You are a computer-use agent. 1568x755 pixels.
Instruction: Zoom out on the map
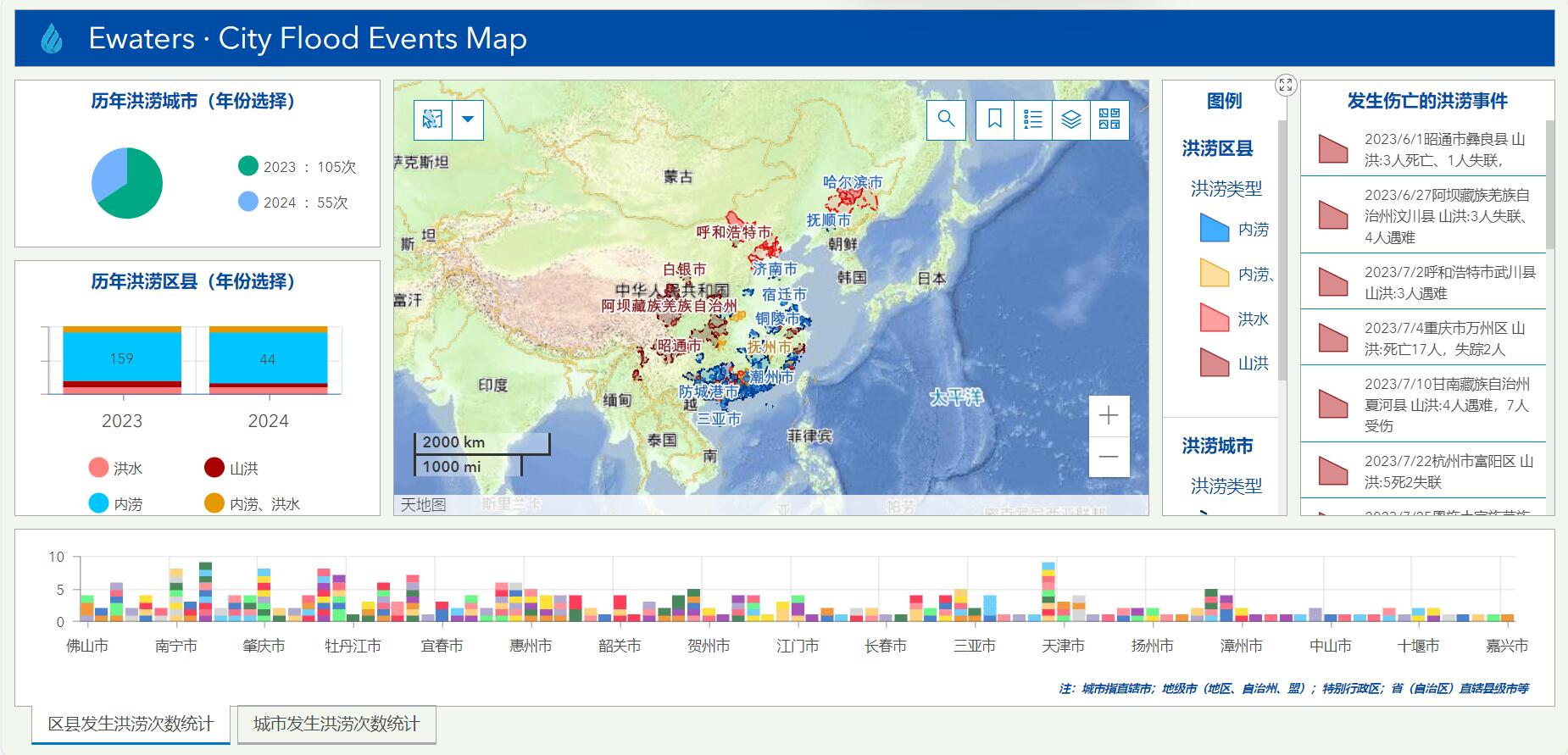(1109, 458)
